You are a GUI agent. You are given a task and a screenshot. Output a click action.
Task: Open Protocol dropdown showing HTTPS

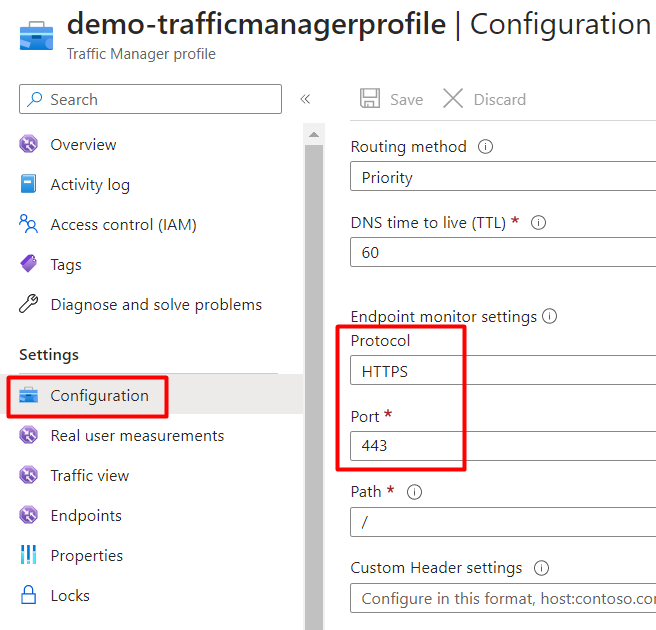[x=503, y=371]
